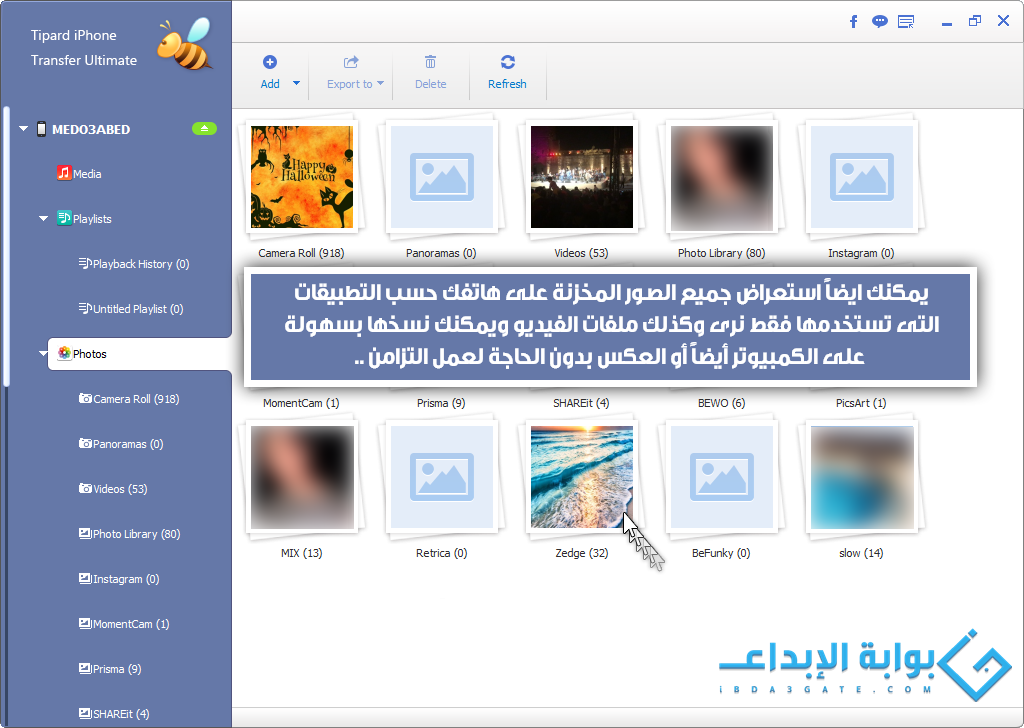Click the Export to label
Image resolution: width=1024 pixels, height=728 pixels.
[350, 84]
